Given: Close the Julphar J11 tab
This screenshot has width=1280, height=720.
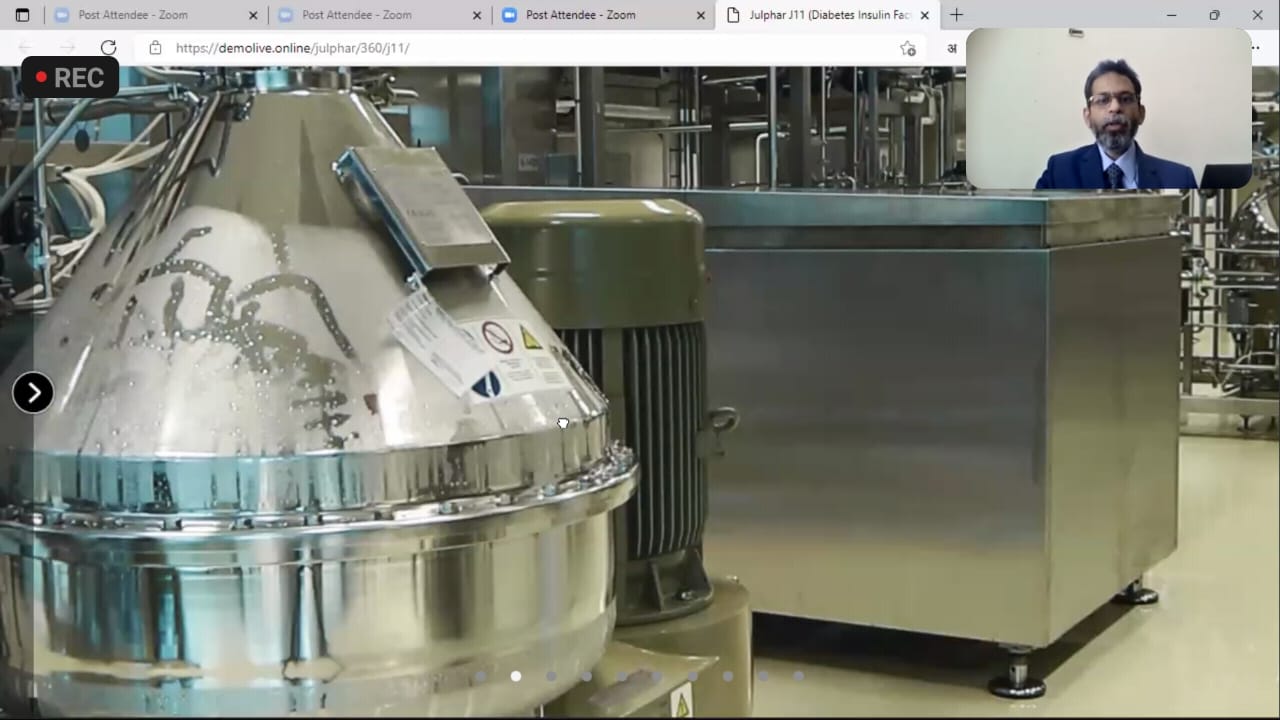Looking at the screenshot, I should [925, 15].
